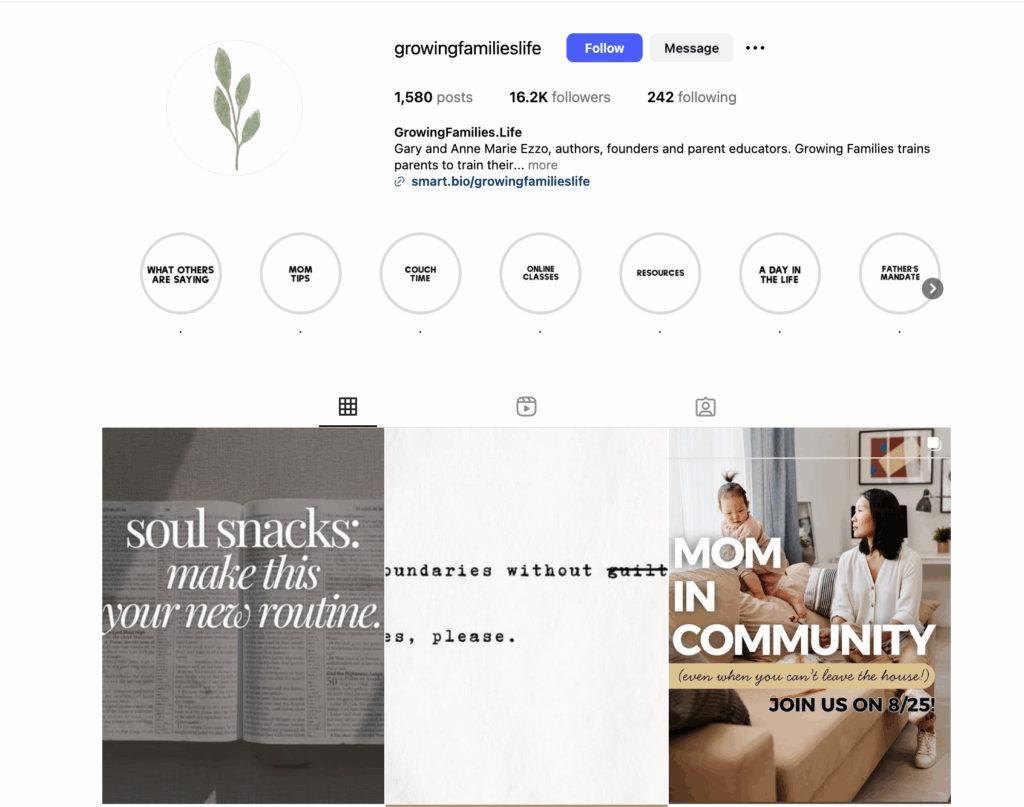Click the growingfamilieslife leaf profile picture
The width and height of the screenshot is (1024, 807).
point(234,108)
